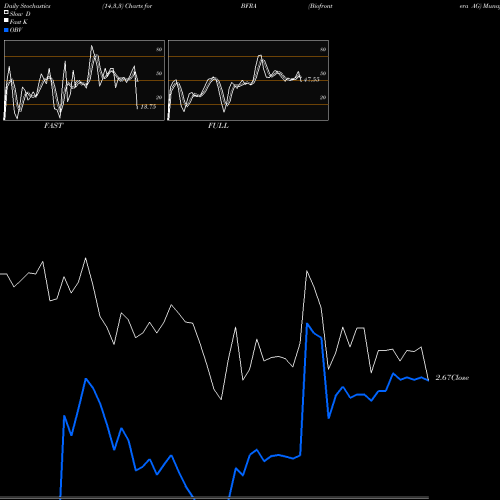Click the Slow D legend swatch
Image resolution: width=500 pixels, height=500 pixels.
click(x=6, y=13)
